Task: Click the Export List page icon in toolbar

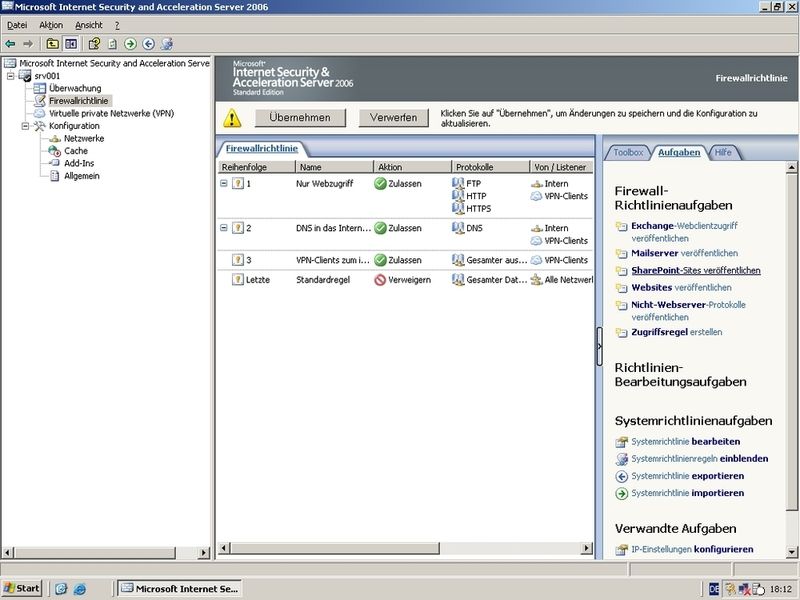Action: [113, 43]
